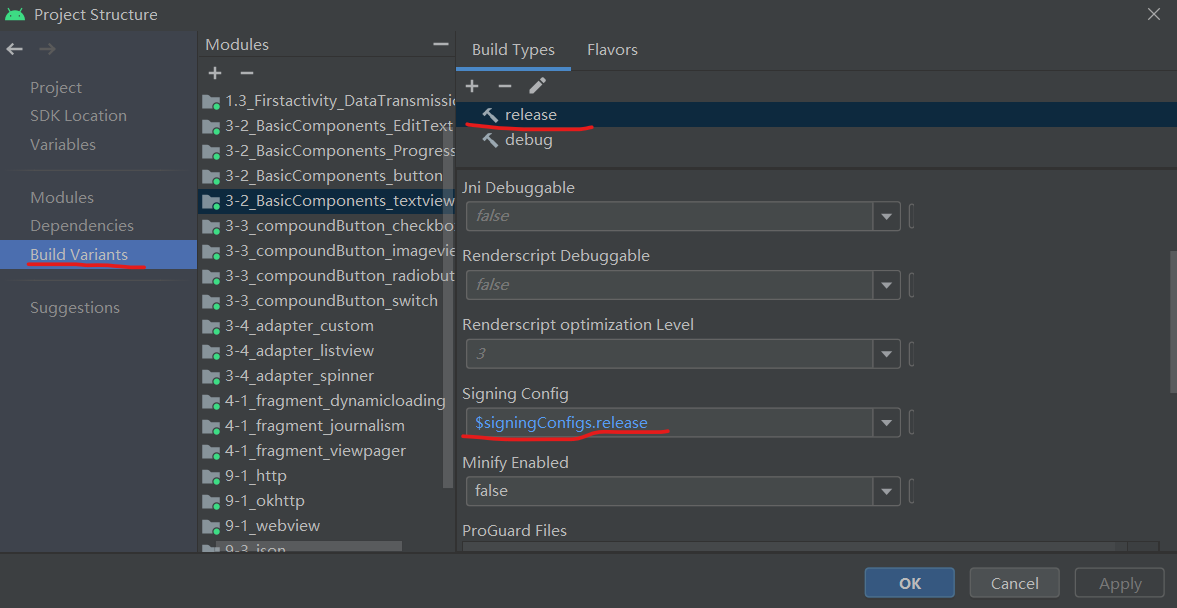
Task: Expand the Minify Enabled dropdown
Action: tap(886, 491)
